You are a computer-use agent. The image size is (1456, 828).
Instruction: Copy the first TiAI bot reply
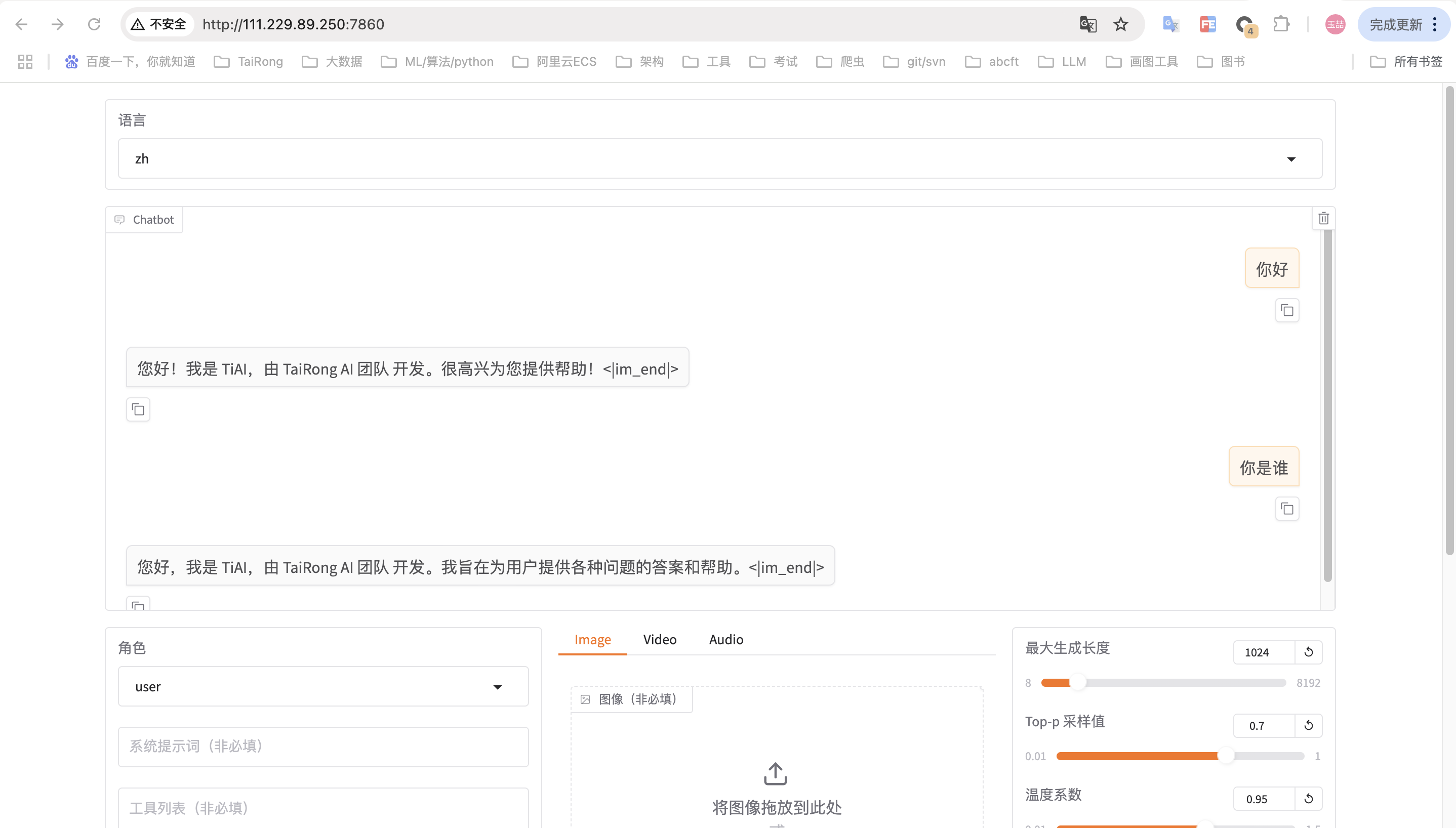(x=138, y=409)
